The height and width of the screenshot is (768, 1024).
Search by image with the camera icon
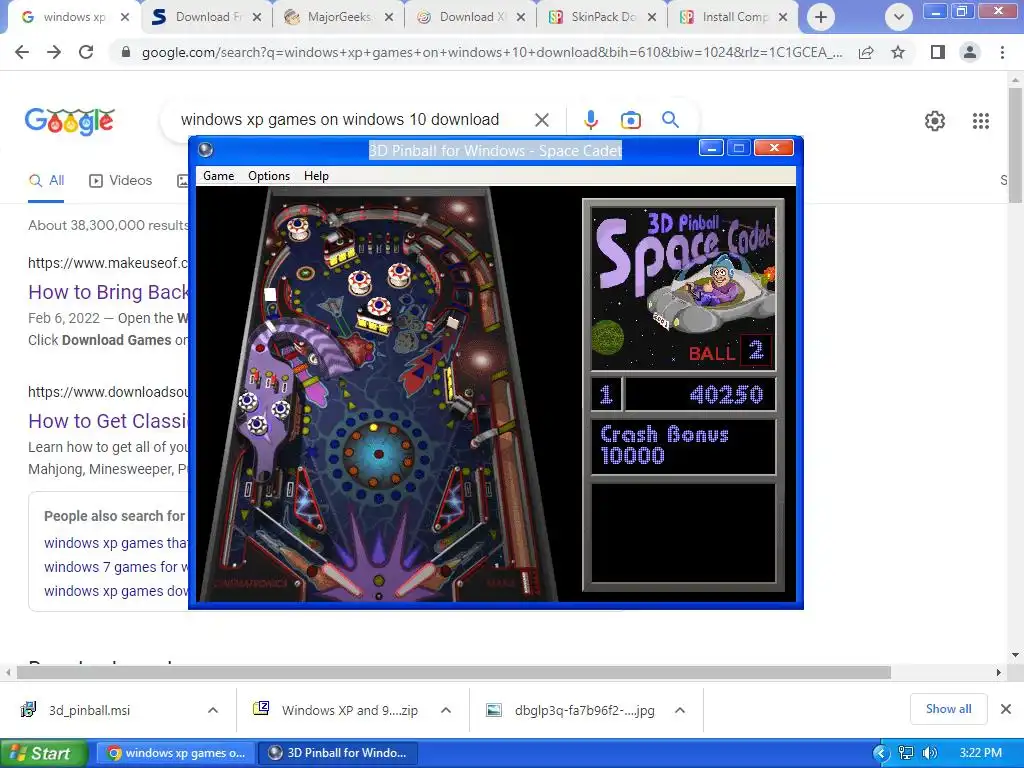click(630, 120)
